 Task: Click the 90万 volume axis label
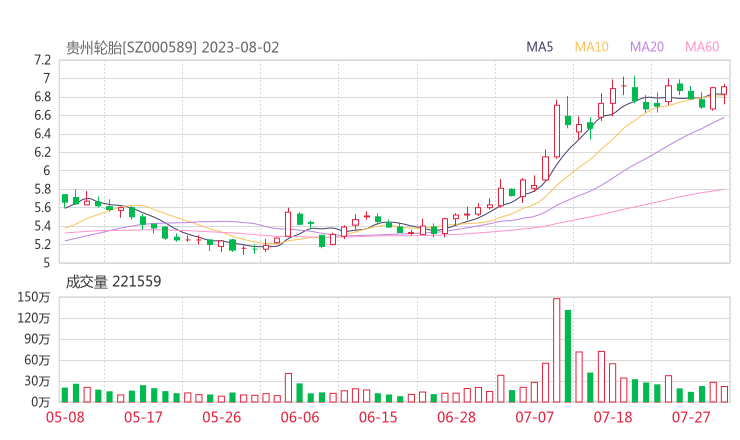(x=37, y=339)
